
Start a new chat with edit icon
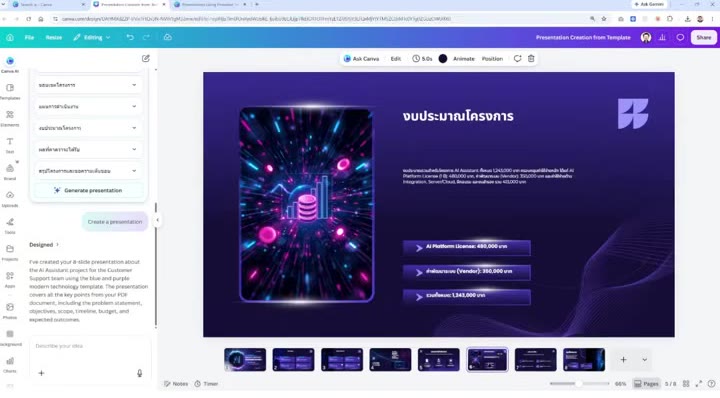(146, 58)
